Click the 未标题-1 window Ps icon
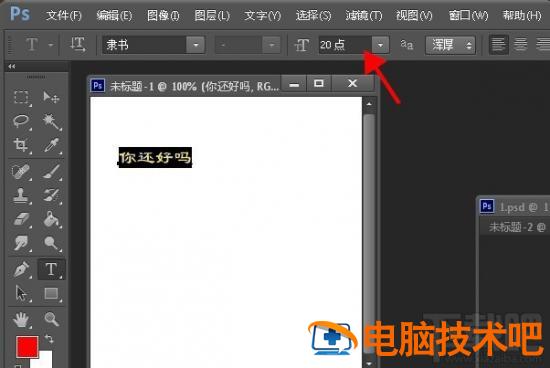Screen dimensions: 550x368 pos(98,85)
